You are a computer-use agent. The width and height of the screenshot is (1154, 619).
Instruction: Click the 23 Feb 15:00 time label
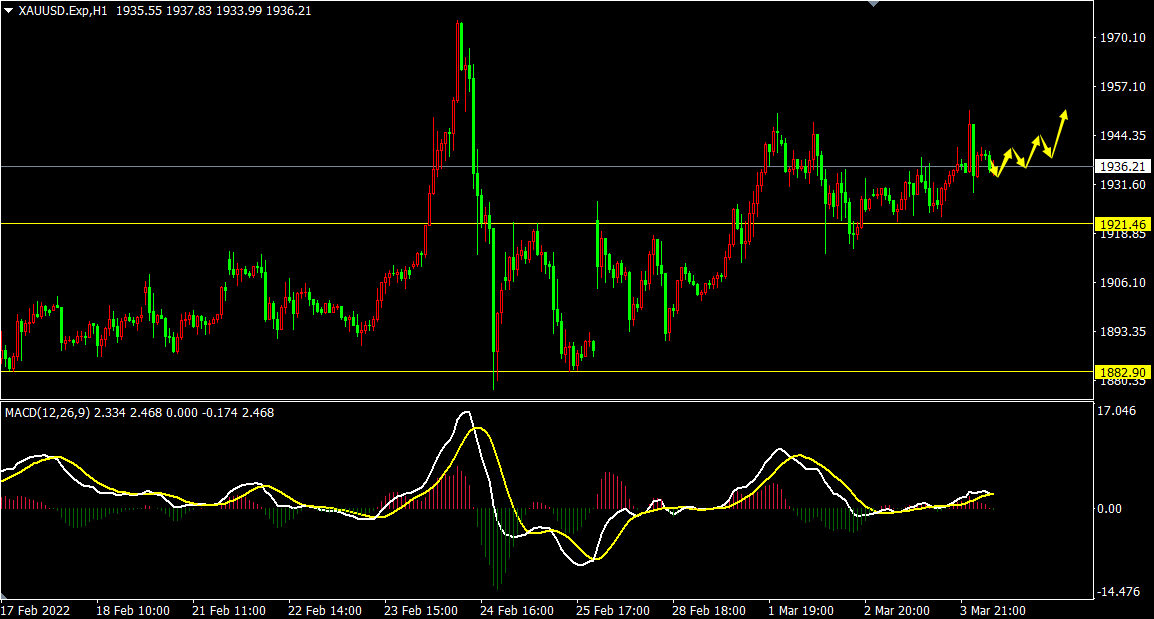[421, 611]
